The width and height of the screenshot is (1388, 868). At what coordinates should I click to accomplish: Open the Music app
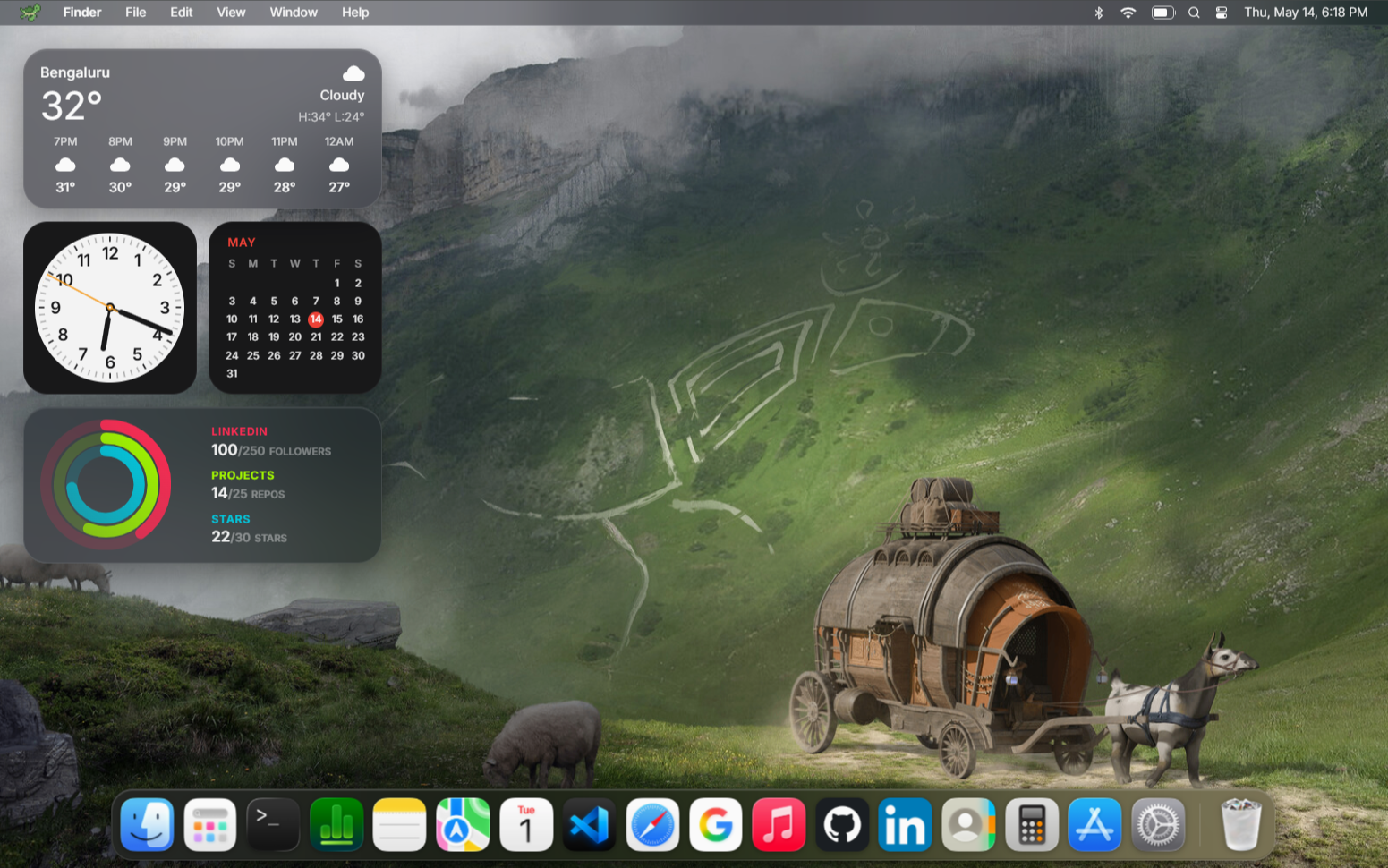[x=779, y=824]
